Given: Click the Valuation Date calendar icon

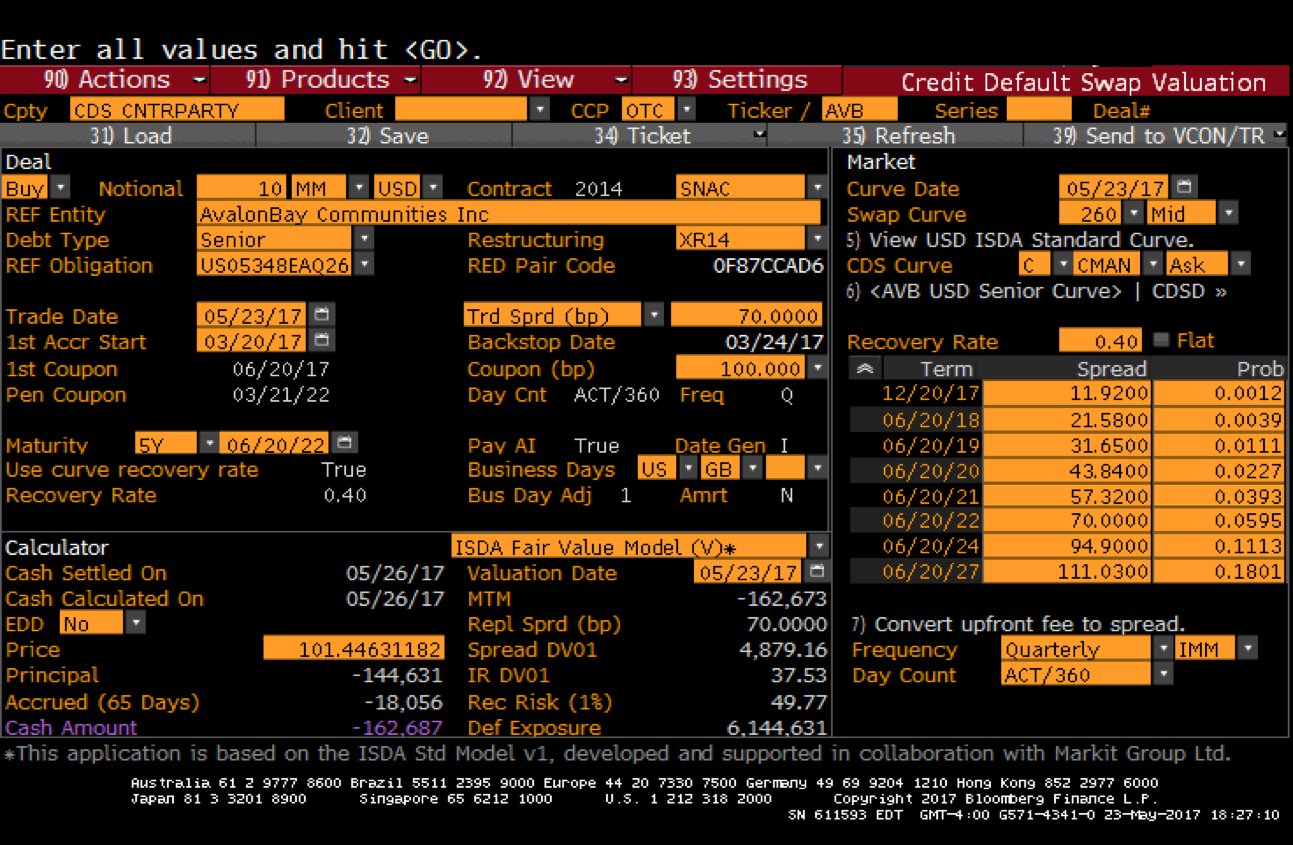Looking at the screenshot, I should [817, 573].
